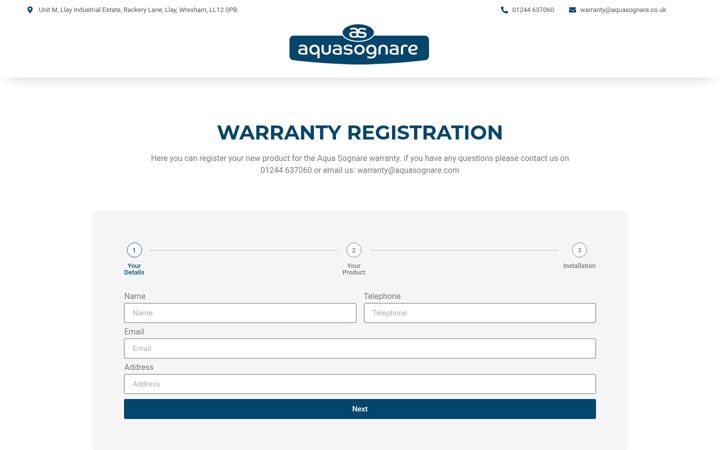Screen dimensions: 720x450
Task: Click the Your Product step label
Action: click(x=354, y=269)
